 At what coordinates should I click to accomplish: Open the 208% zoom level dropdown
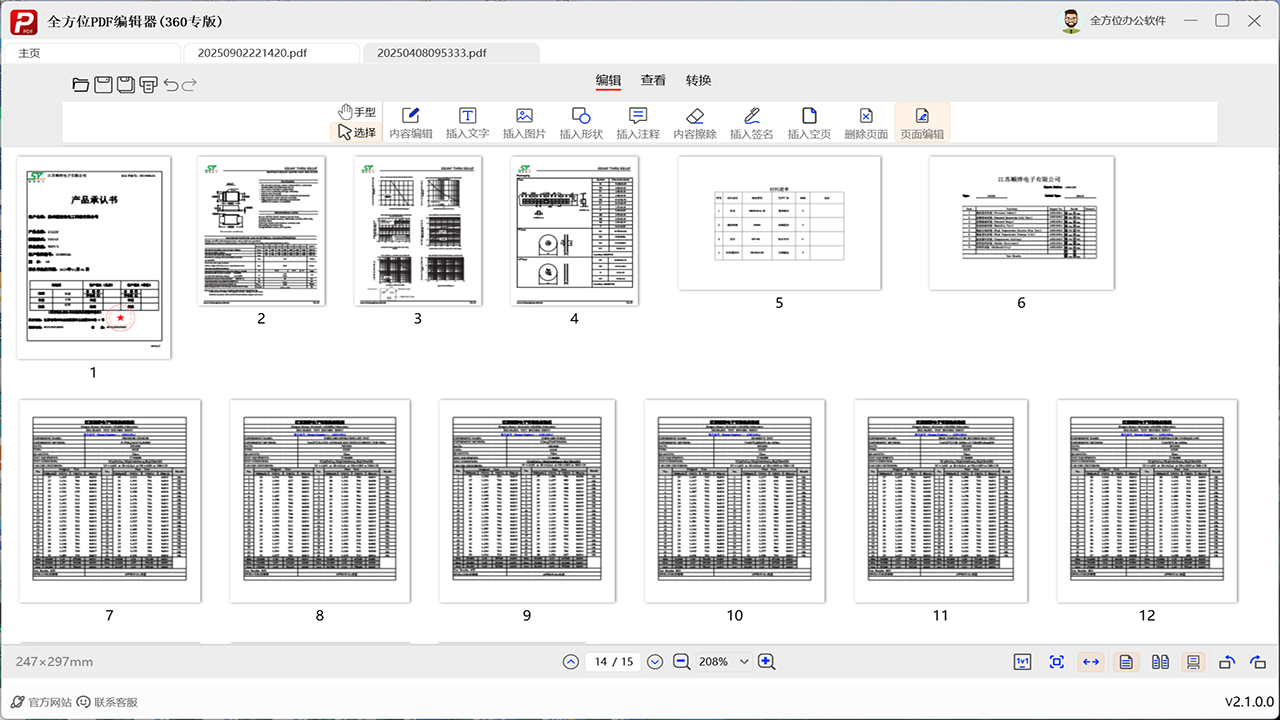[x=744, y=661]
